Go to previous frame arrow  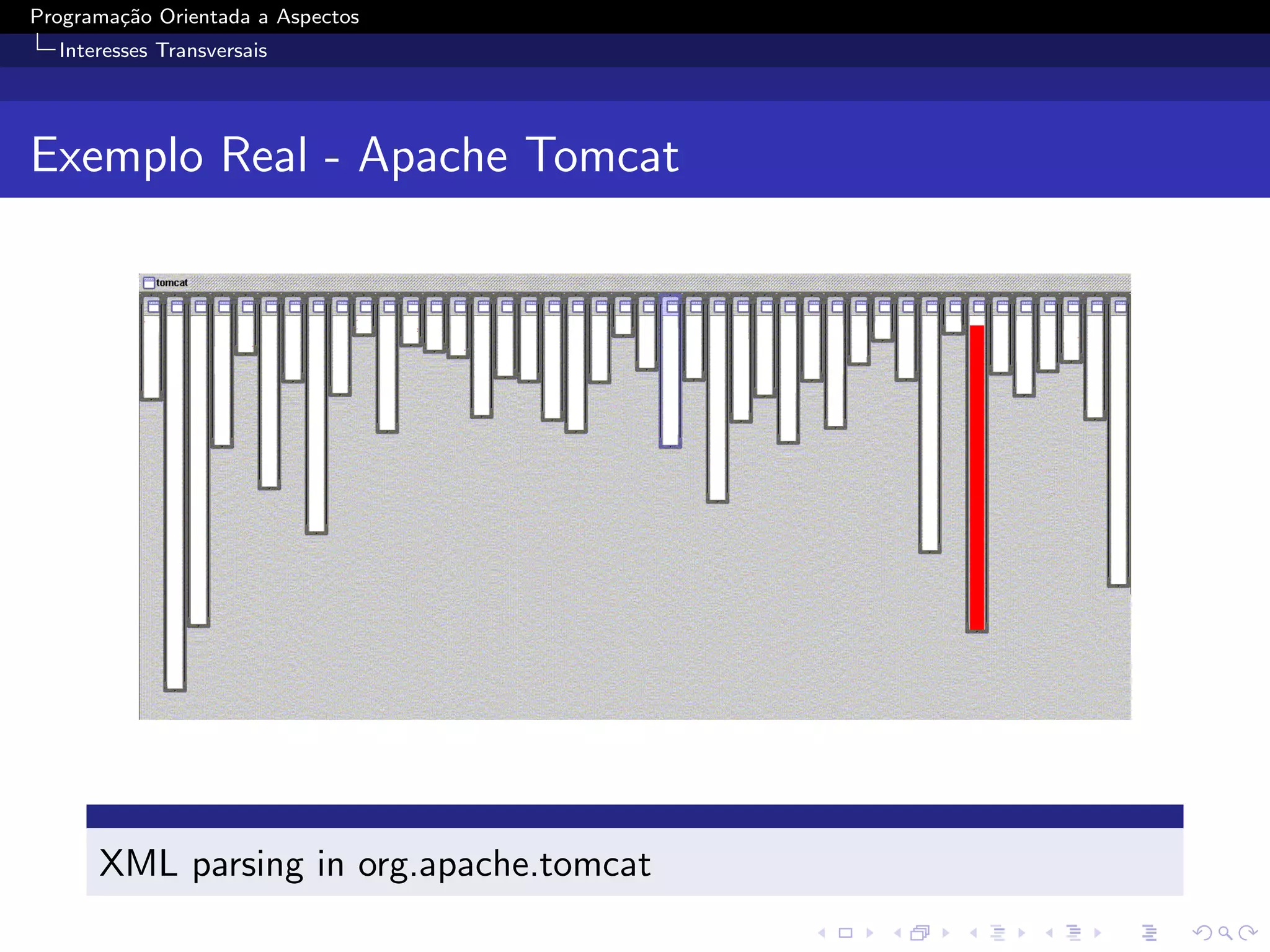(897, 933)
